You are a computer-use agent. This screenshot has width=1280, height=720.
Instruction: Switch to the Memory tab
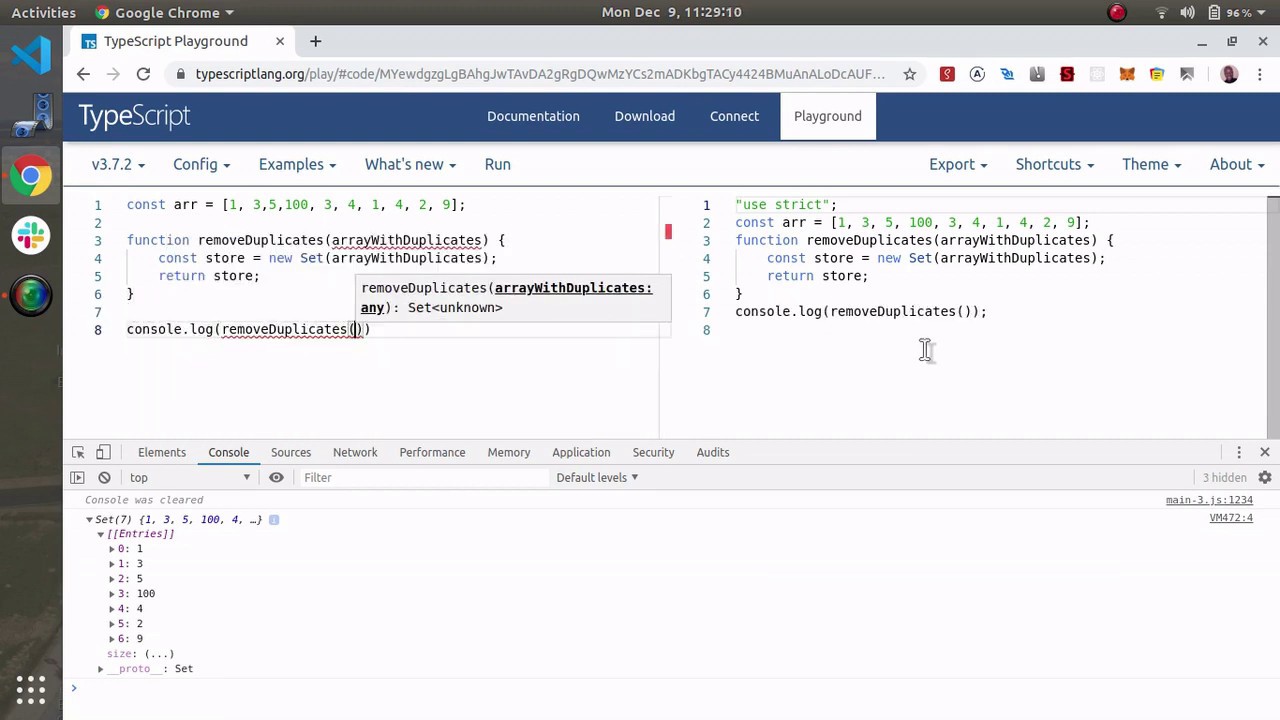[509, 452]
